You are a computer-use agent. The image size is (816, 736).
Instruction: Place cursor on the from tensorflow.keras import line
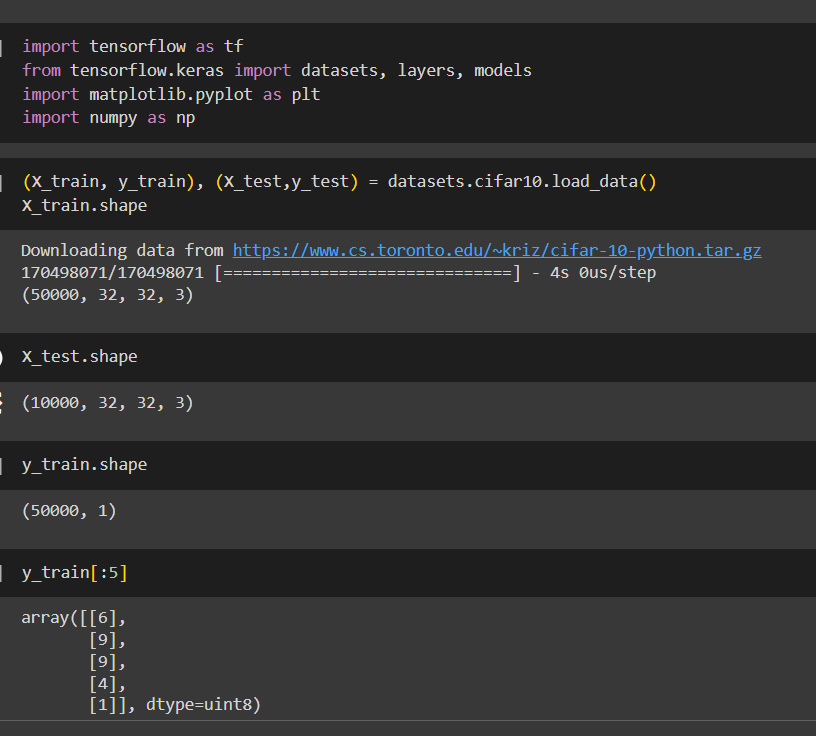click(x=276, y=71)
